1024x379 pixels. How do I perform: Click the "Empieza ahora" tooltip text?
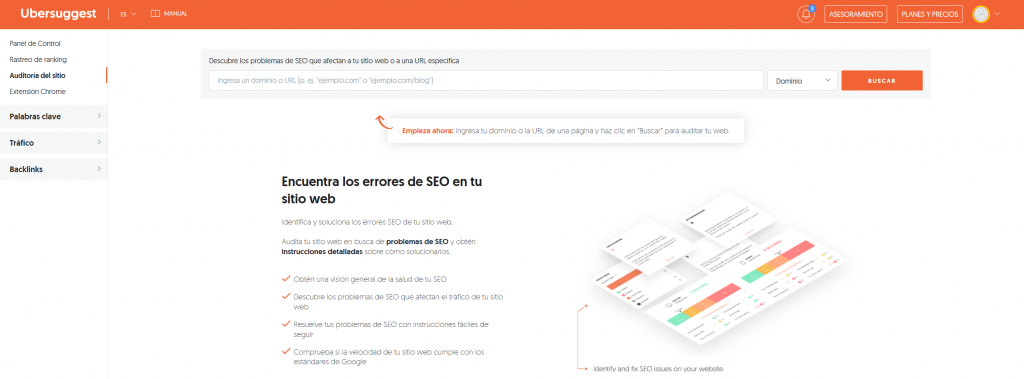(x=565, y=131)
